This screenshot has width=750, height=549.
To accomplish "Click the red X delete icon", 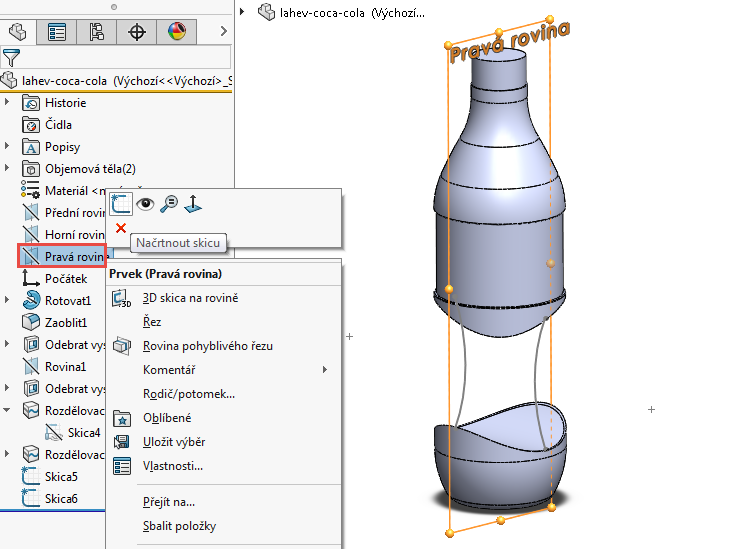I will click(121, 228).
